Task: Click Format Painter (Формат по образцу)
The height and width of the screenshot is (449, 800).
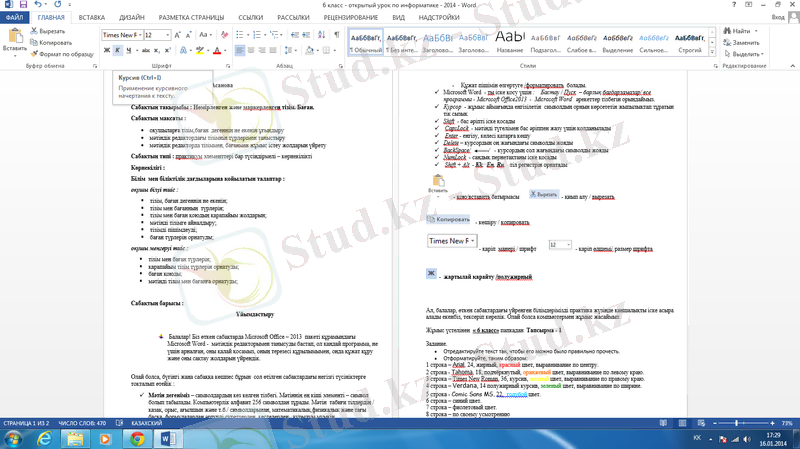Action: [x=60, y=54]
